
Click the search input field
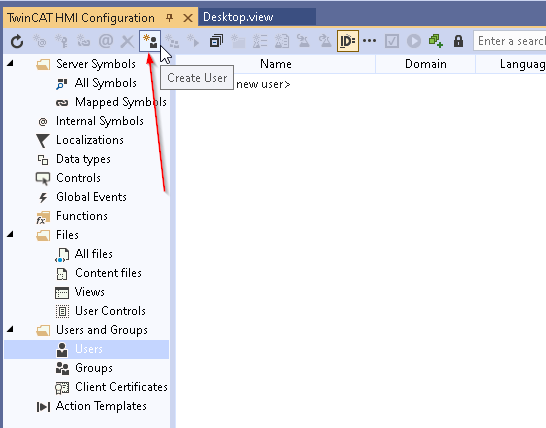pos(510,41)
